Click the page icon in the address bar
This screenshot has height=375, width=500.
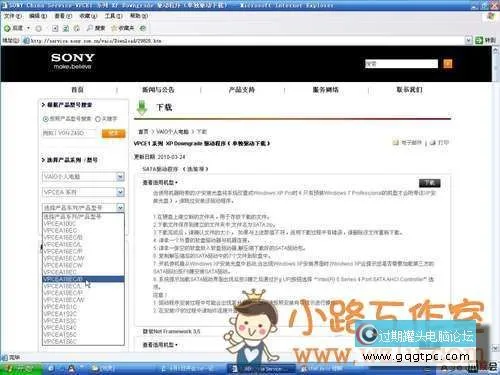tap(26, 41)
